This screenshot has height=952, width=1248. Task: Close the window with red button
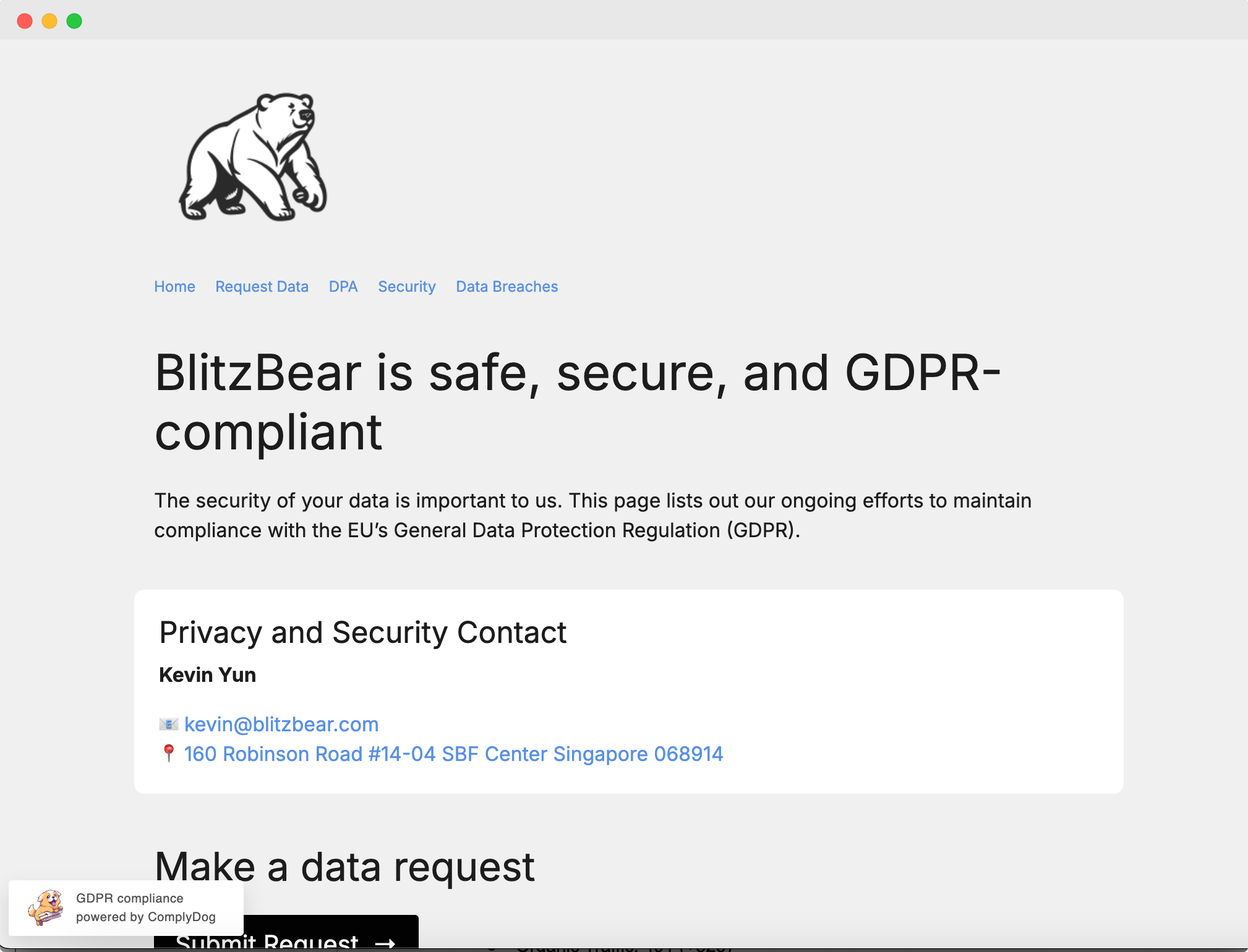point(25,21)
